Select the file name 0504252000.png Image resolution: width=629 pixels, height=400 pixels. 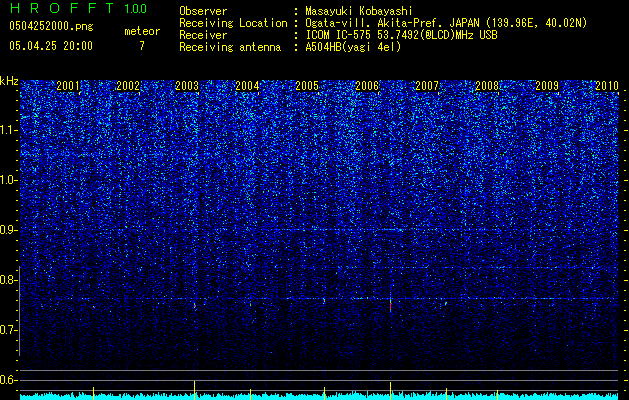pos(51,26)
